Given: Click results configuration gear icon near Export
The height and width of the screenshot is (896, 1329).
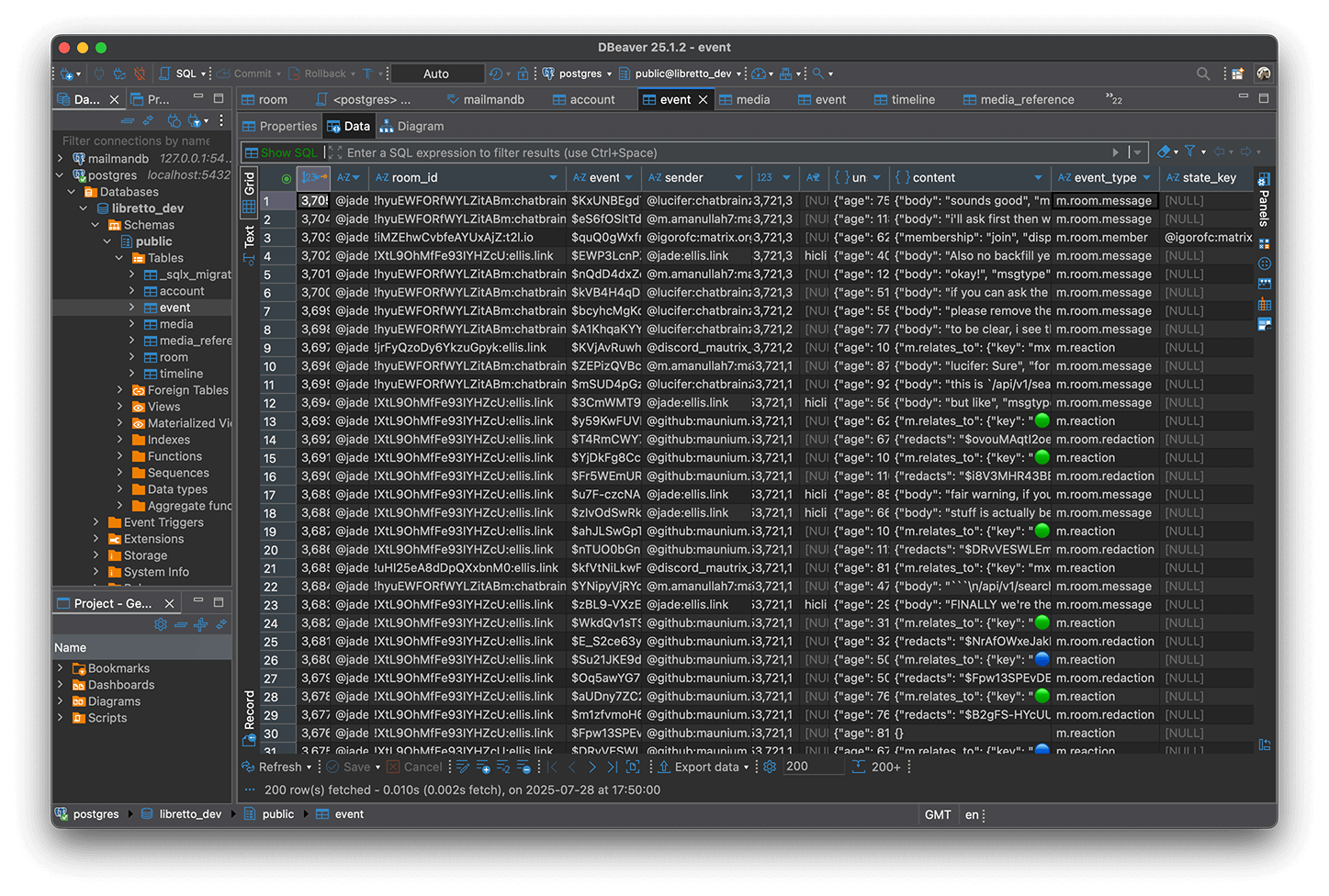Looking at the screenshot, I should [770, 767].
